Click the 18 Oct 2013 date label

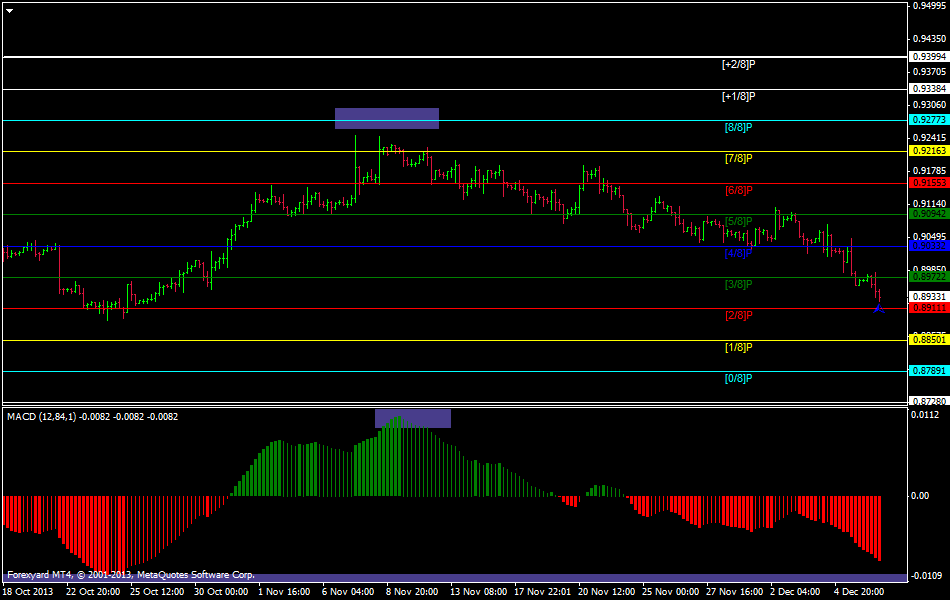(x=26, y=592)
